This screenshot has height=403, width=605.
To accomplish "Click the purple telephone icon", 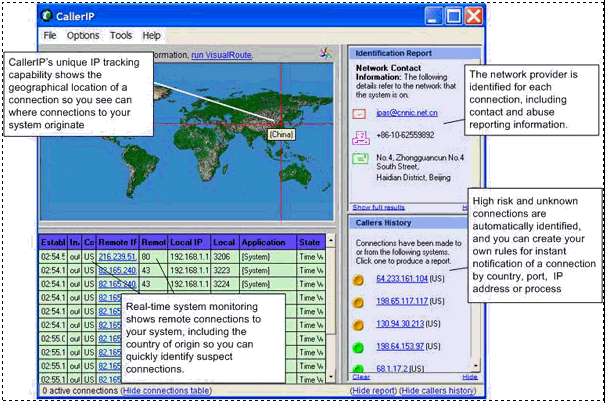I will pos(361,137).
